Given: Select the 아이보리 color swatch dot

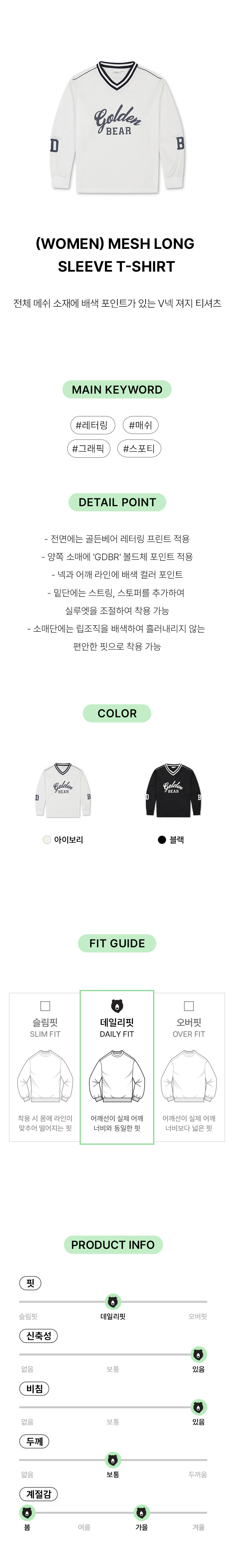Looking at the screenshot, I should (47, 840).
